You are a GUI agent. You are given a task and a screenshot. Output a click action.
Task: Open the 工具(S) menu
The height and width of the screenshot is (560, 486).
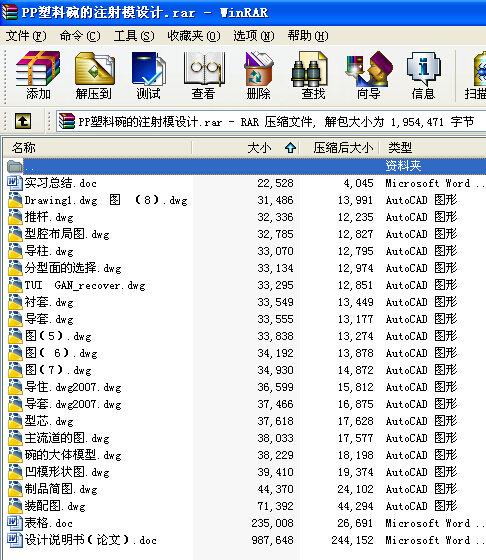[134, 36]
